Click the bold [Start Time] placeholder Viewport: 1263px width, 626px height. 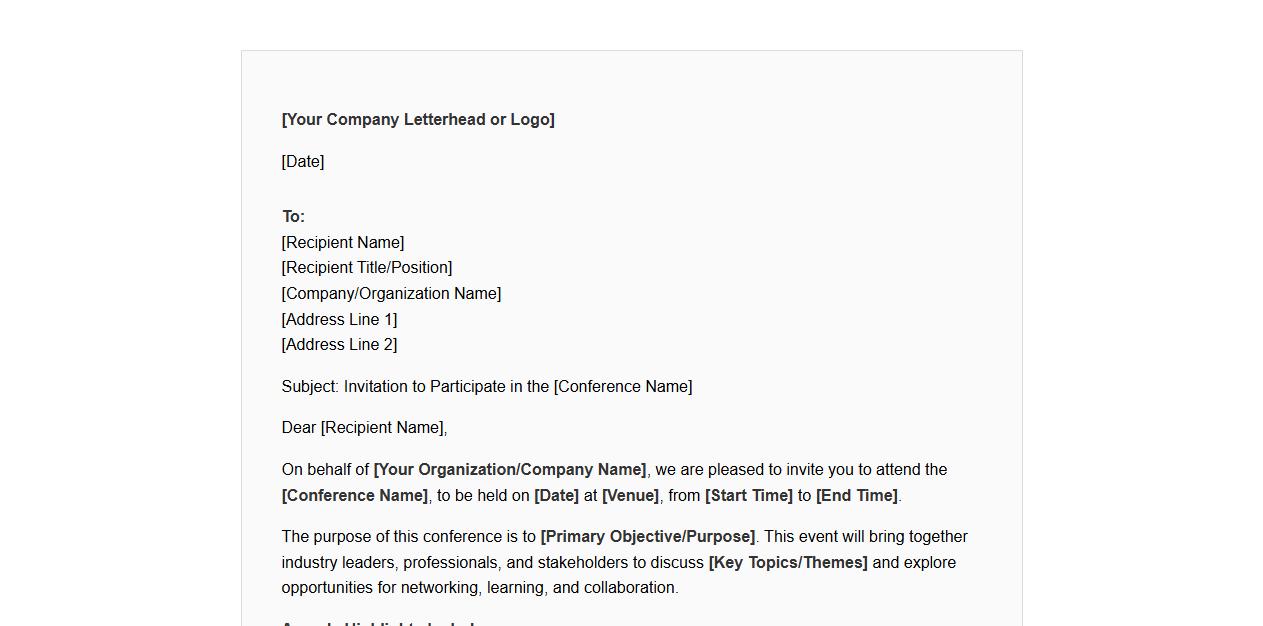click(749, 496)
